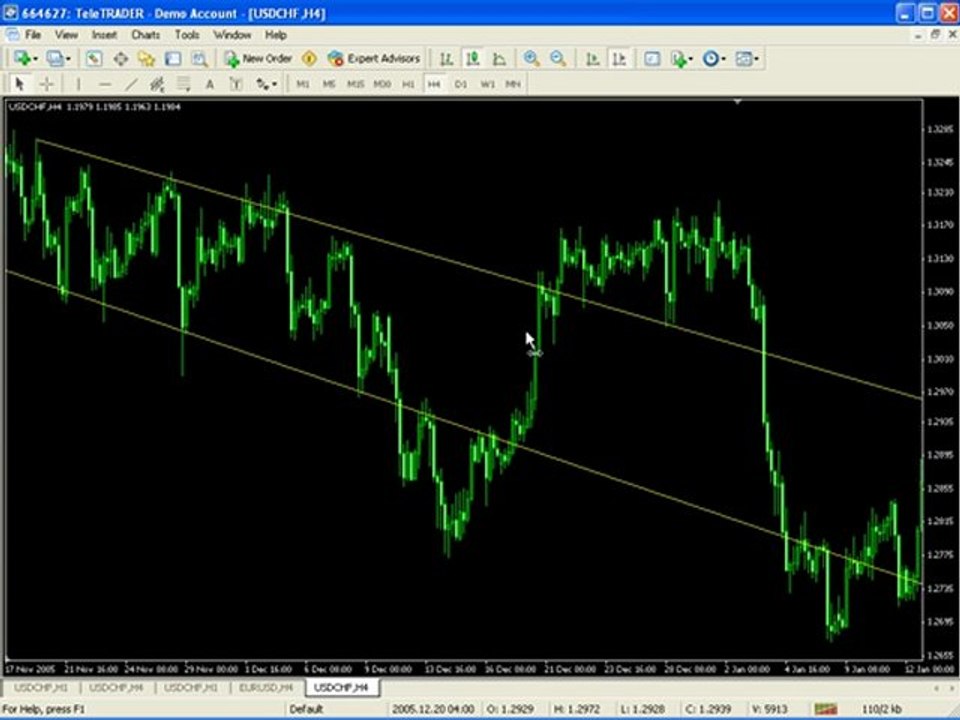Open the Navigator yellow stars icon

[x=146, y=59]
